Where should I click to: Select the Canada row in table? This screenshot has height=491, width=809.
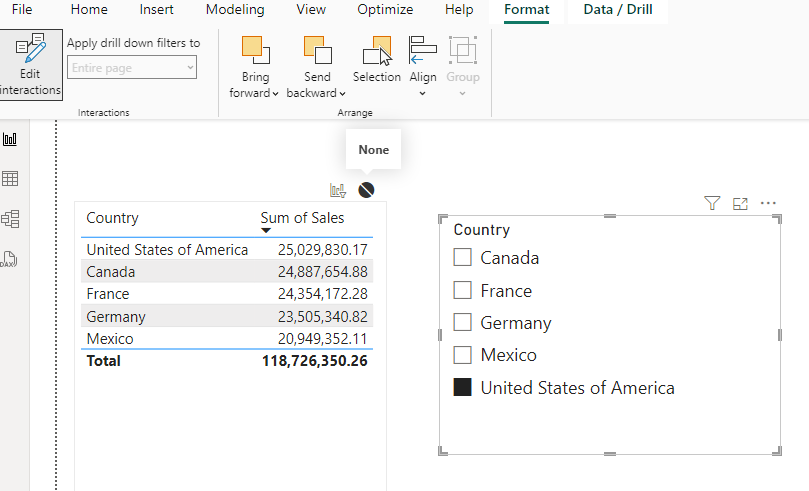click(227, 272)
